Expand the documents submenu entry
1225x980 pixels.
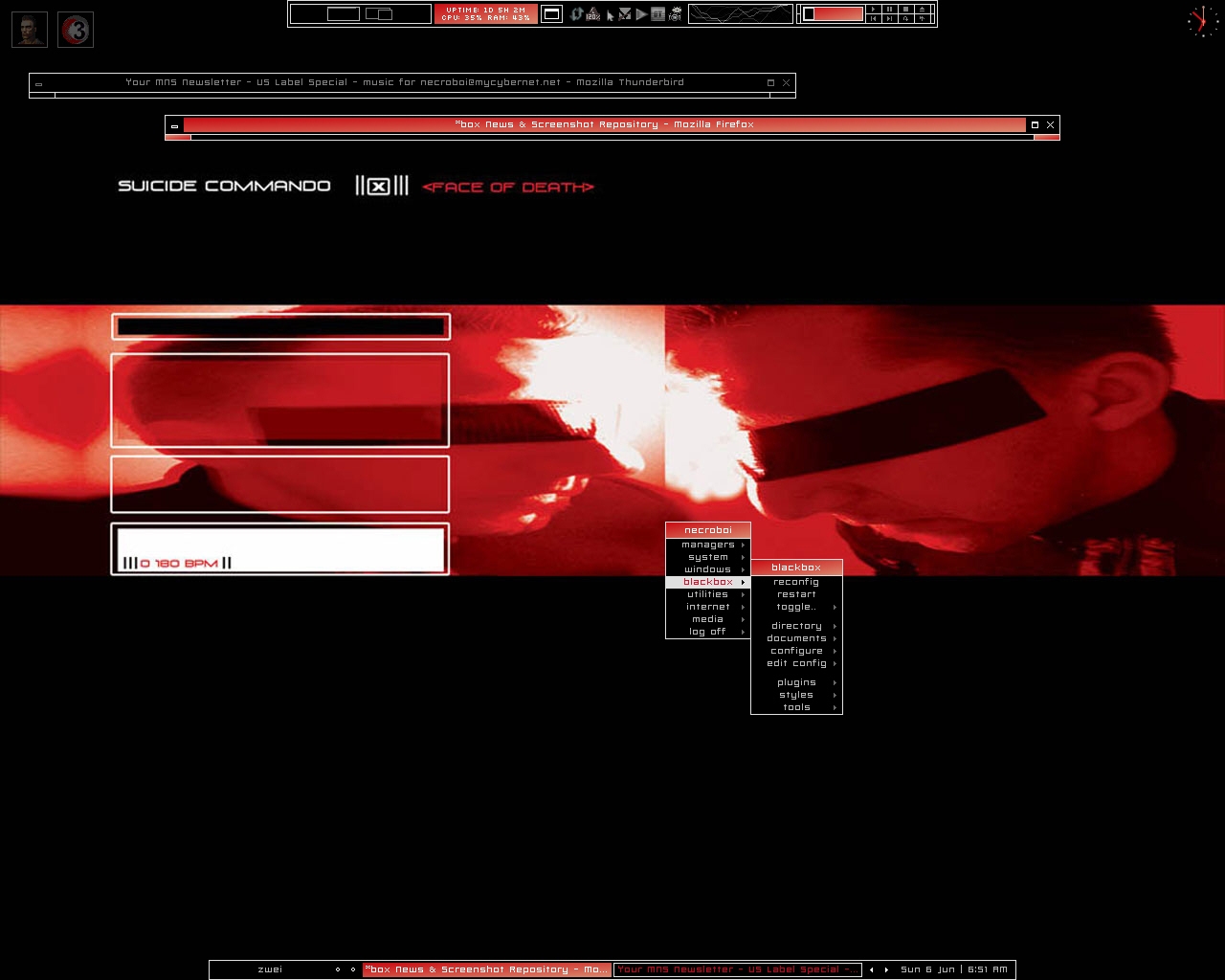tap(796, 638)
